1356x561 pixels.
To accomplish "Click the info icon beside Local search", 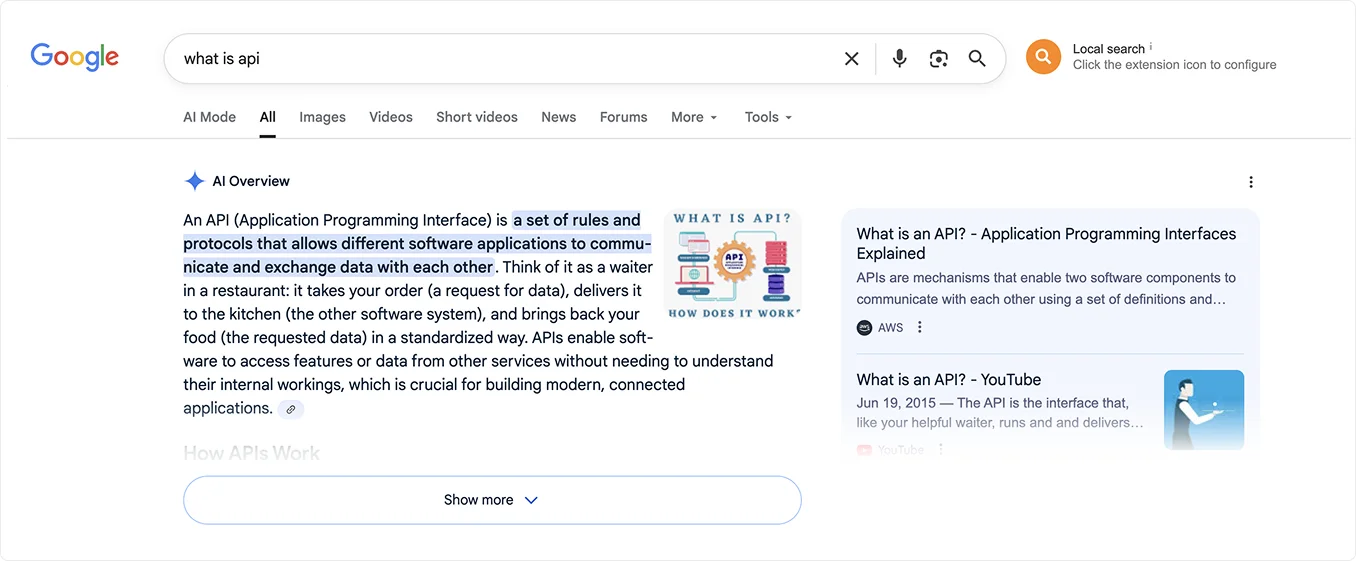I will point(1151,46).
